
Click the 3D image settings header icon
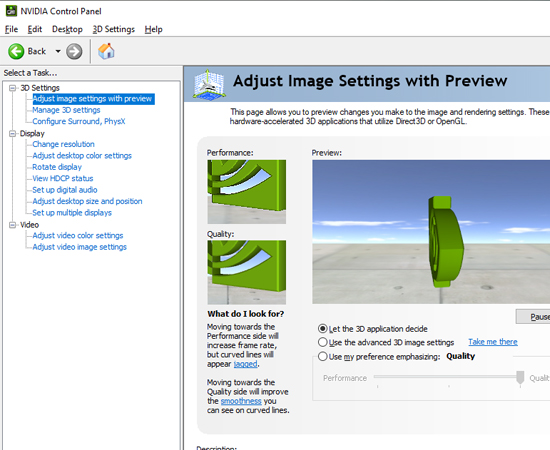(209, 83)
